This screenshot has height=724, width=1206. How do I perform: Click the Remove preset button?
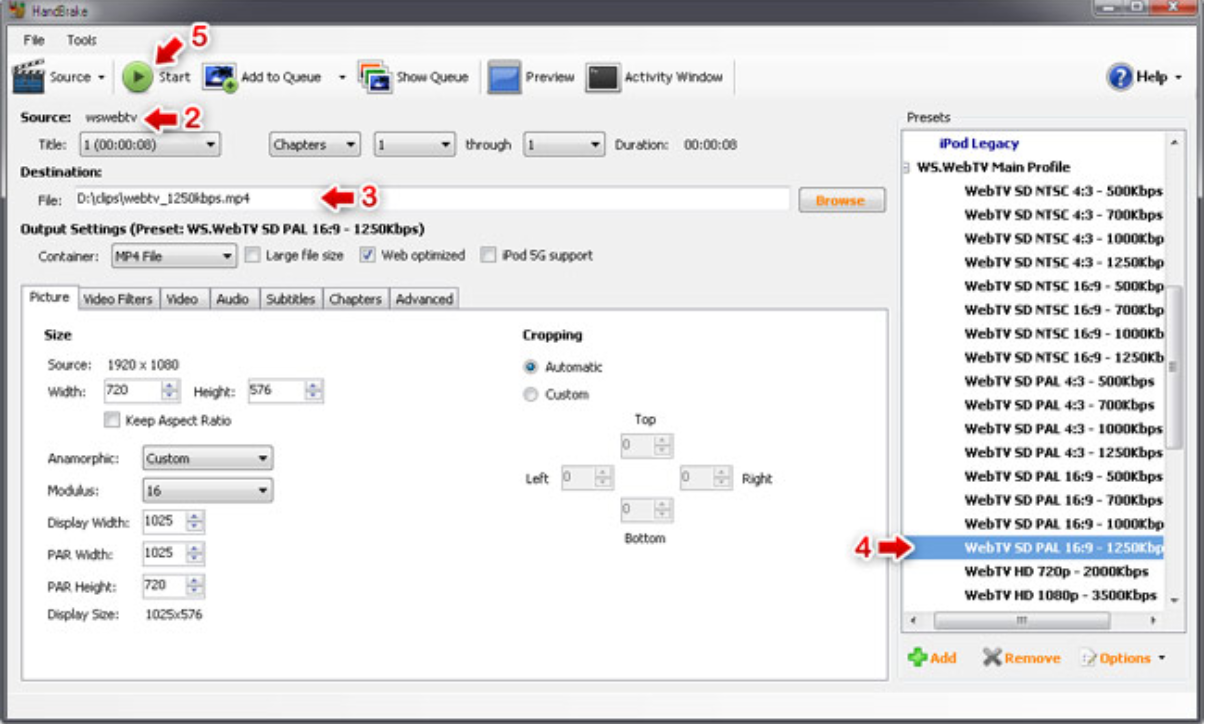tap(1021, 657)
